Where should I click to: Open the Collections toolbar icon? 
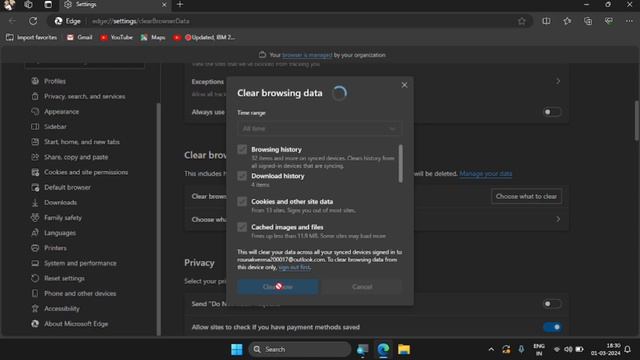pos(588,21)
